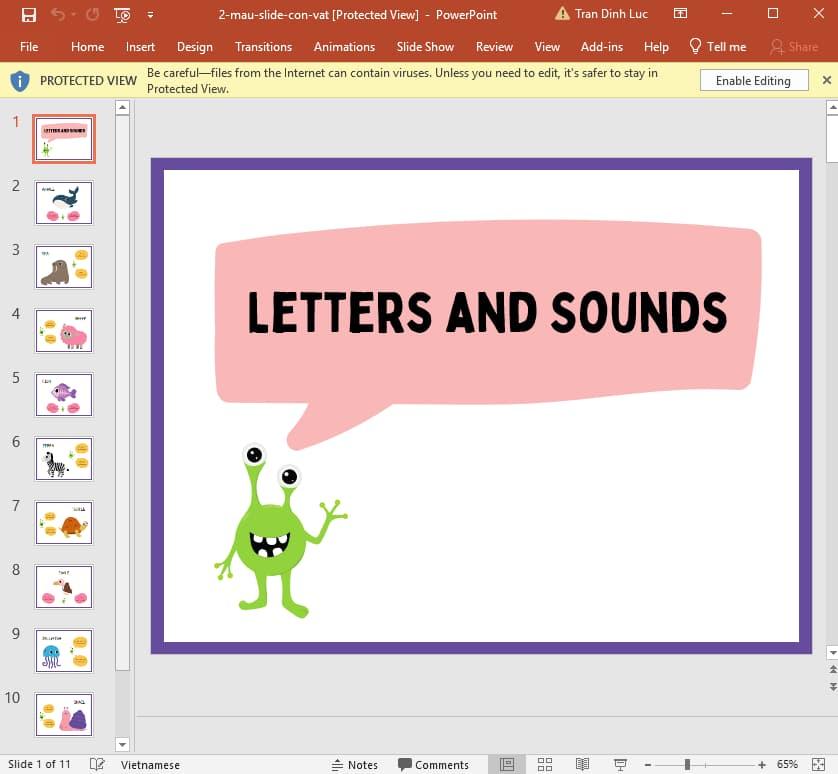Open Reading View from status bar
Image resolution: width=838 pixels, height=774 pixels.
[x=582, y=765]
